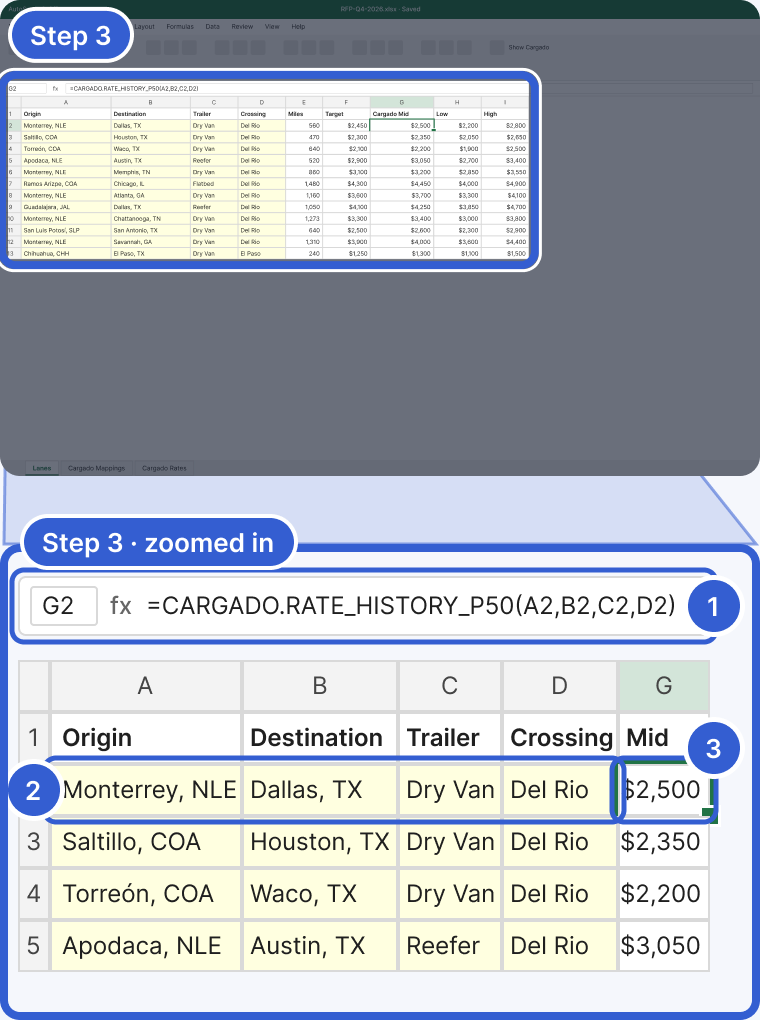Select the Savannah, GA cell

(150, 242)
